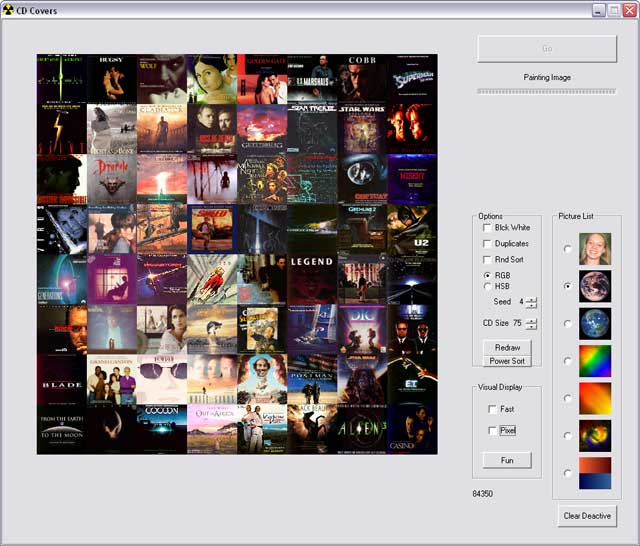640x546 pixels.
Task: Select the Blade cover tile
Action: coord(62,379)
